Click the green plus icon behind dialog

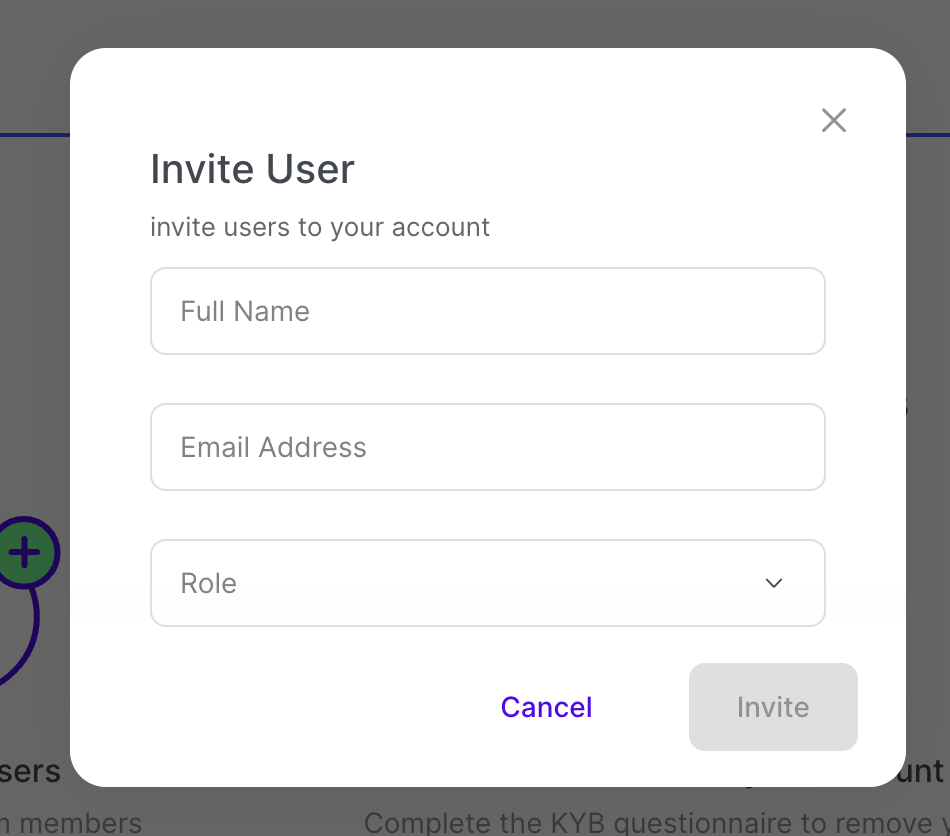[25, 552]
